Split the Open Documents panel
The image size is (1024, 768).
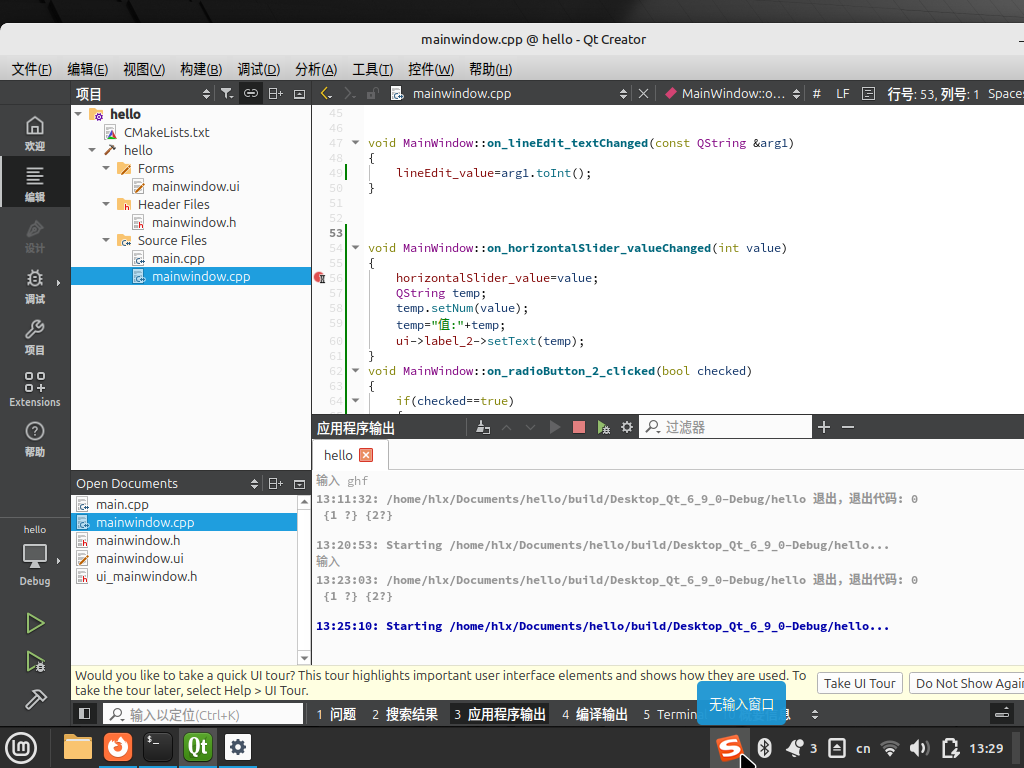point(276,484)
